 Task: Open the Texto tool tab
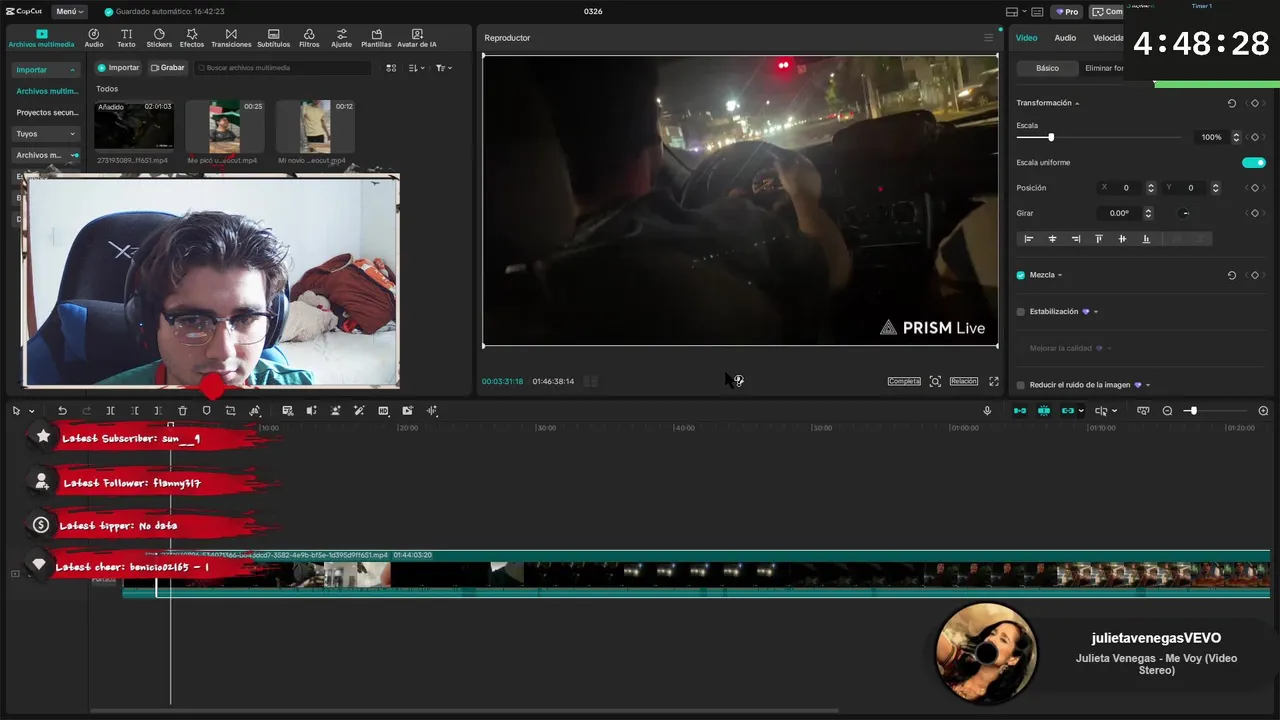[126, 38]
